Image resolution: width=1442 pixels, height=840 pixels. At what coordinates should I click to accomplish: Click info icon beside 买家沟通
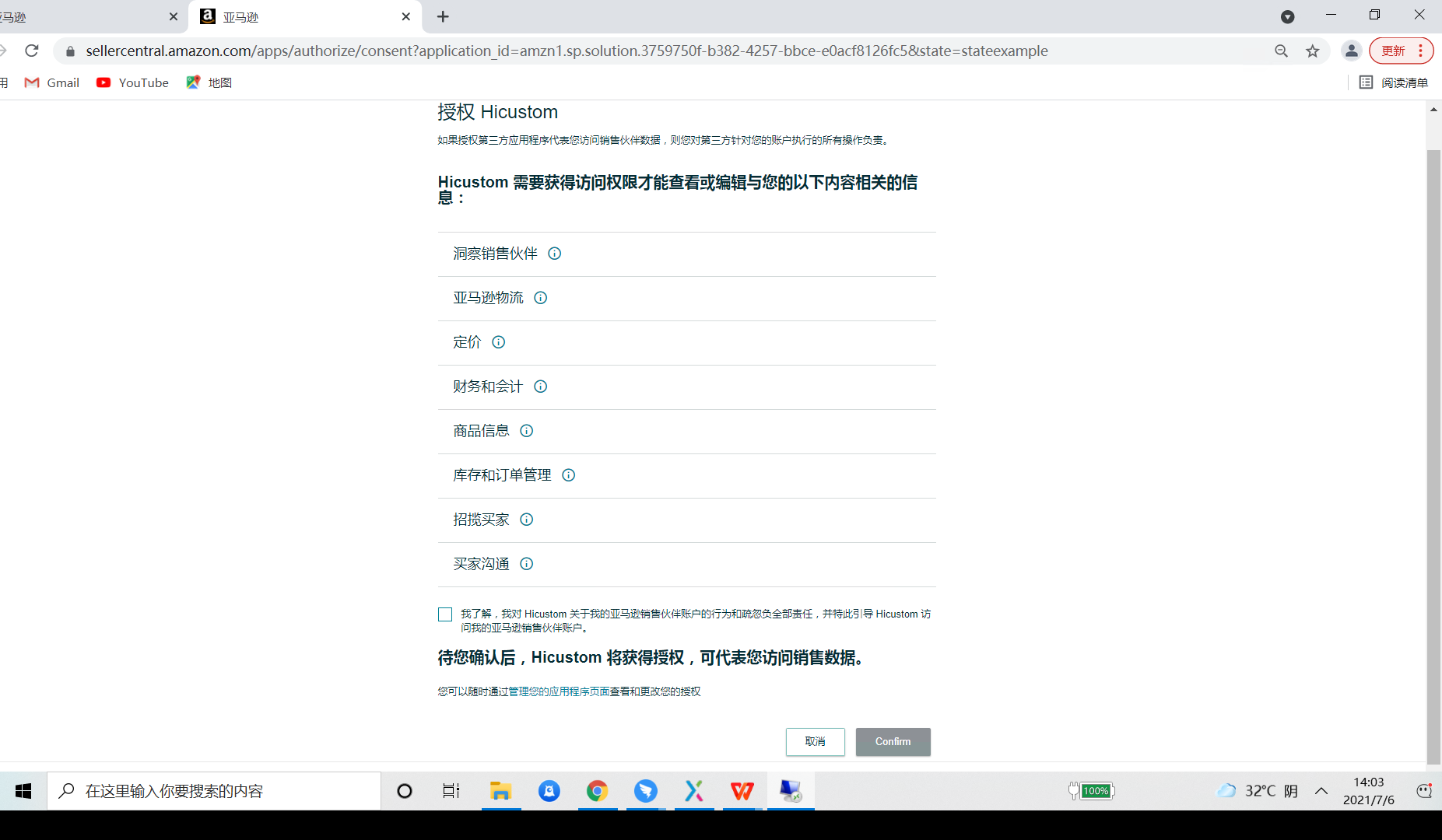[x=527, y=564]
